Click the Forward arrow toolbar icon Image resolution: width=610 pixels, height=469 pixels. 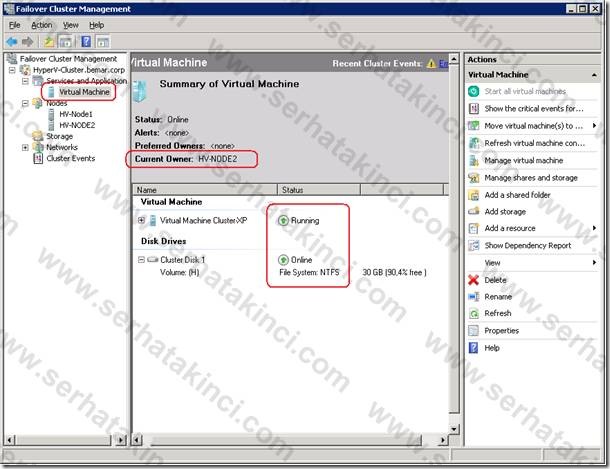(x=28, y=41)
